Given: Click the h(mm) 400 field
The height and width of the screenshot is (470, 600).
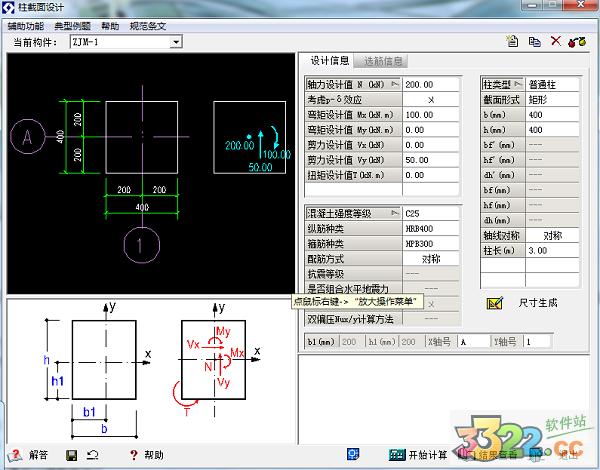Looking at the screenshot, I should (553, 130).
